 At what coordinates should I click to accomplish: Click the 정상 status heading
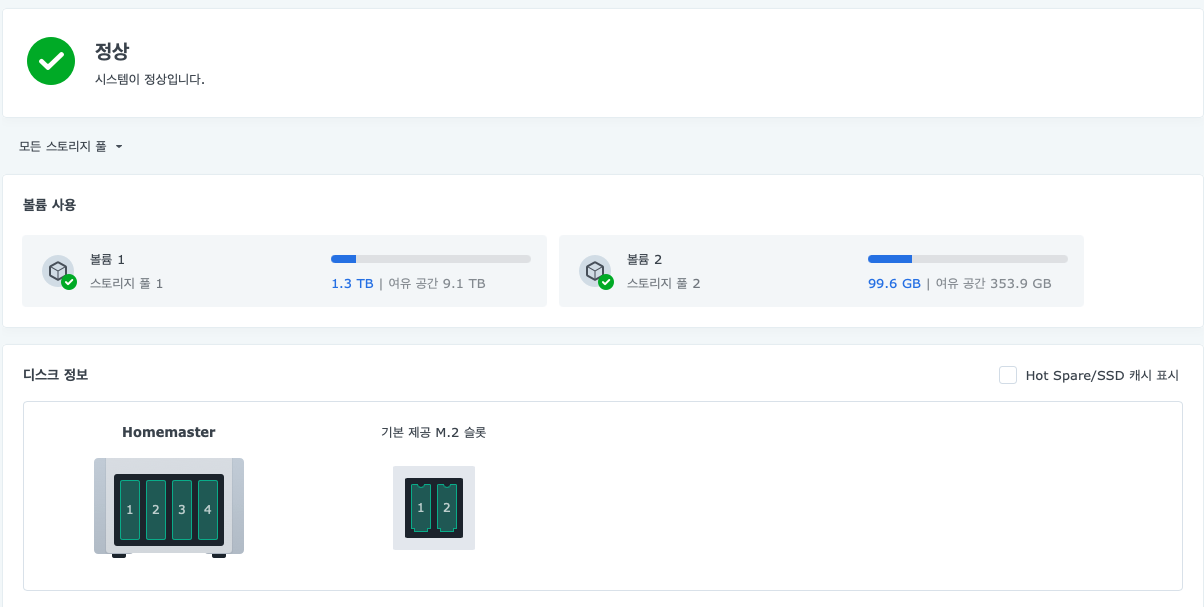pos(111,52)
